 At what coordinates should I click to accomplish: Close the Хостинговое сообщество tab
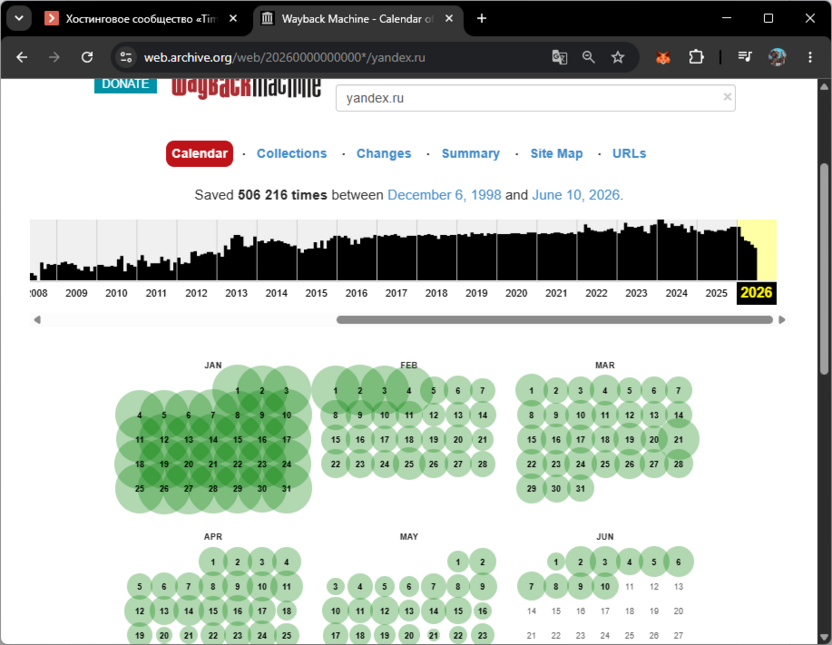[233, 19]
